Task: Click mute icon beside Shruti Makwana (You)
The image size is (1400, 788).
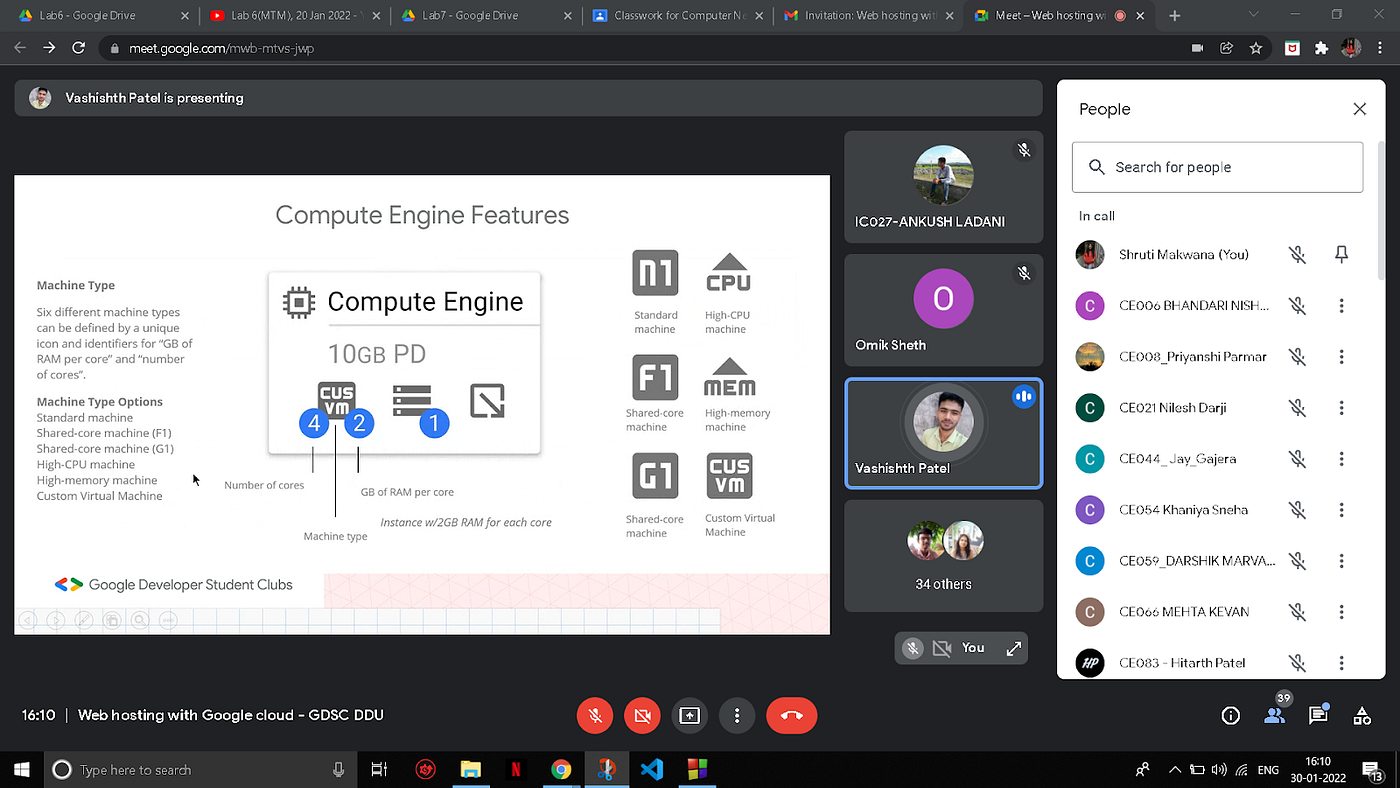Action: [1297, 255]
